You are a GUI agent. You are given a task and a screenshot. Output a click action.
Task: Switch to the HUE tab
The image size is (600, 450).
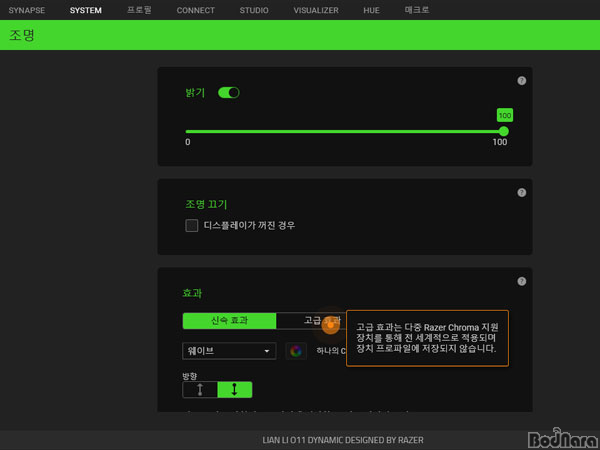point(372,10)
